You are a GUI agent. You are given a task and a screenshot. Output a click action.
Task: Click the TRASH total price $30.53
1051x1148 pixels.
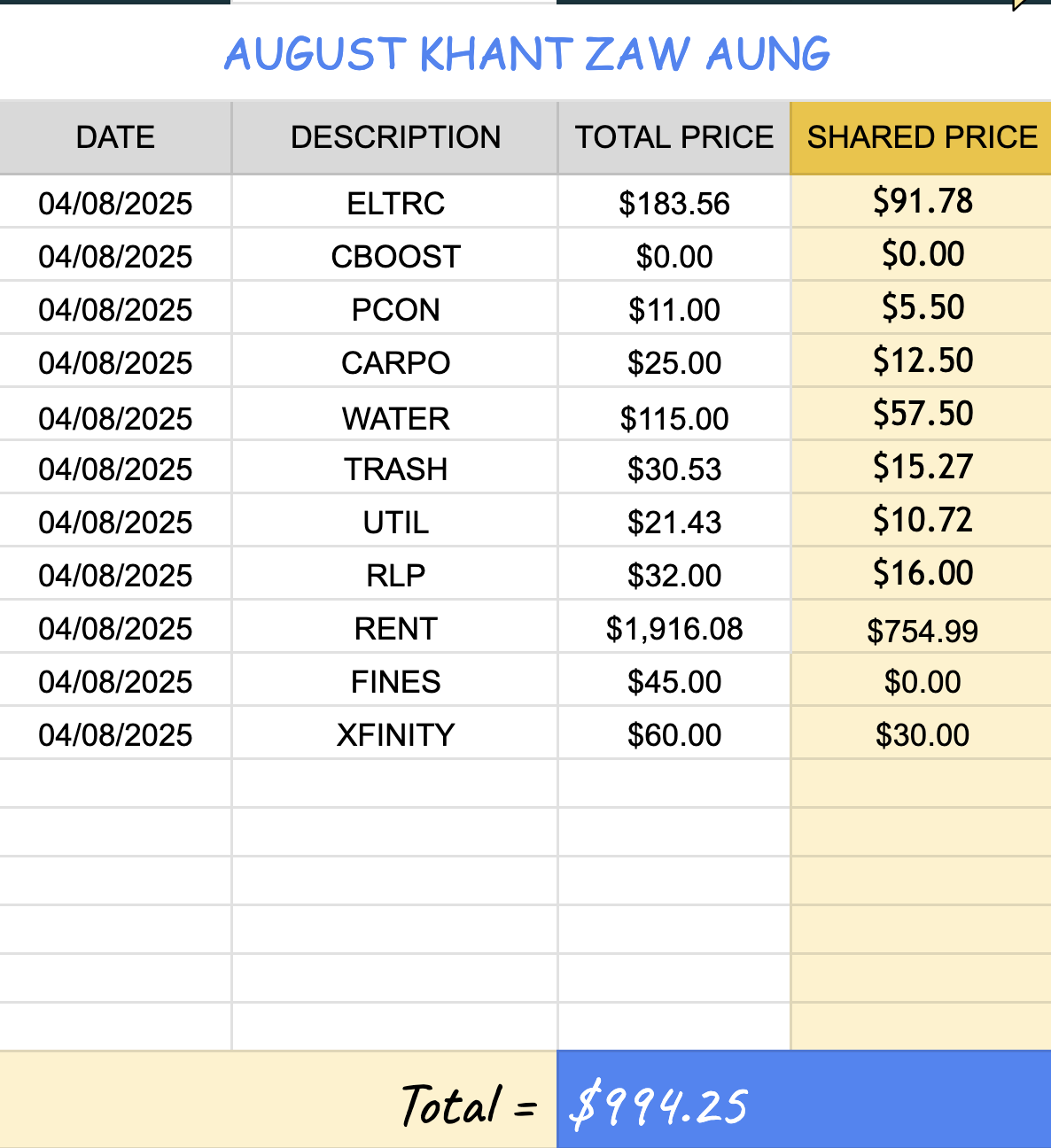tap(674, 469)
